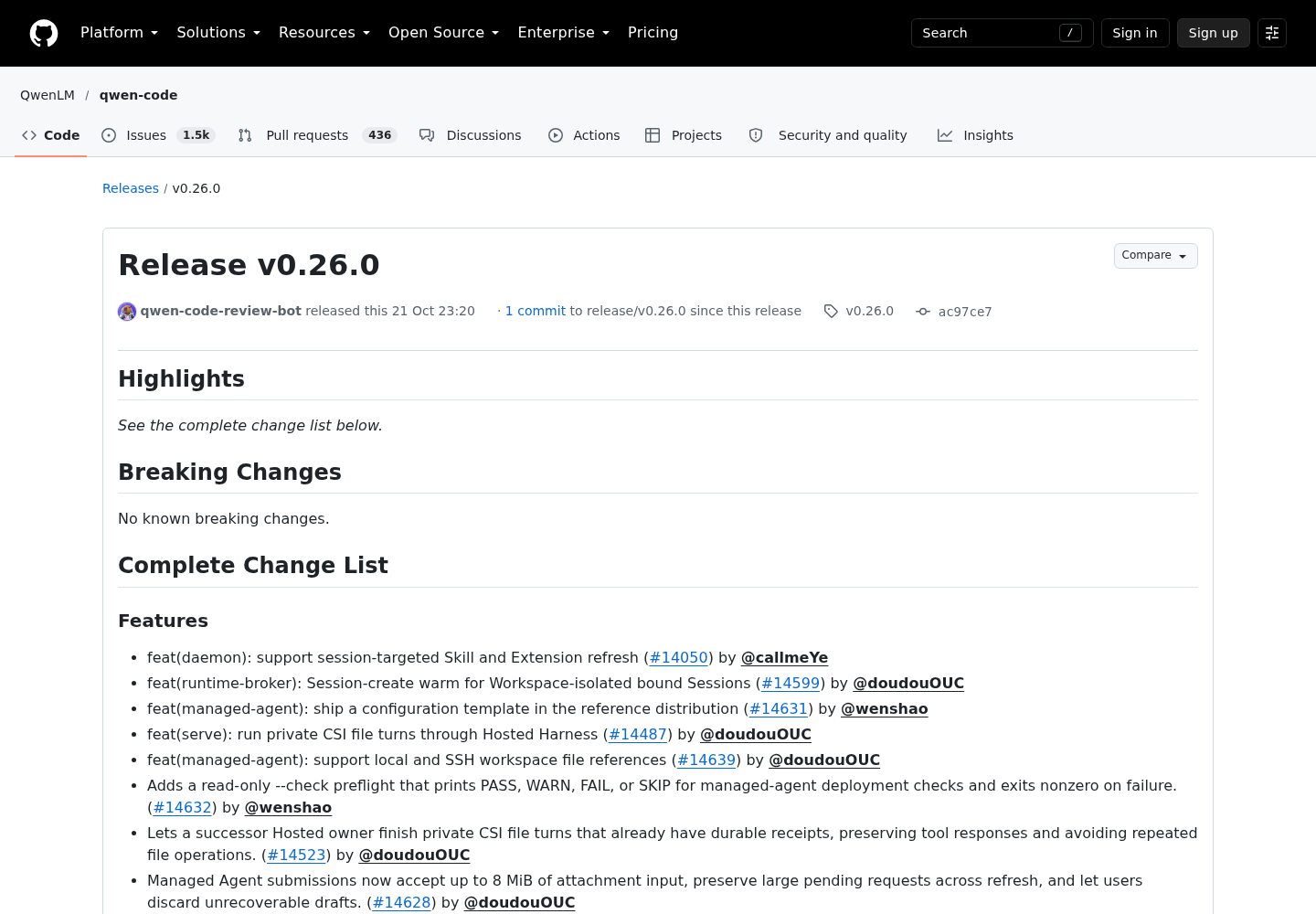Open pull request #14487 link

point(638,735)
